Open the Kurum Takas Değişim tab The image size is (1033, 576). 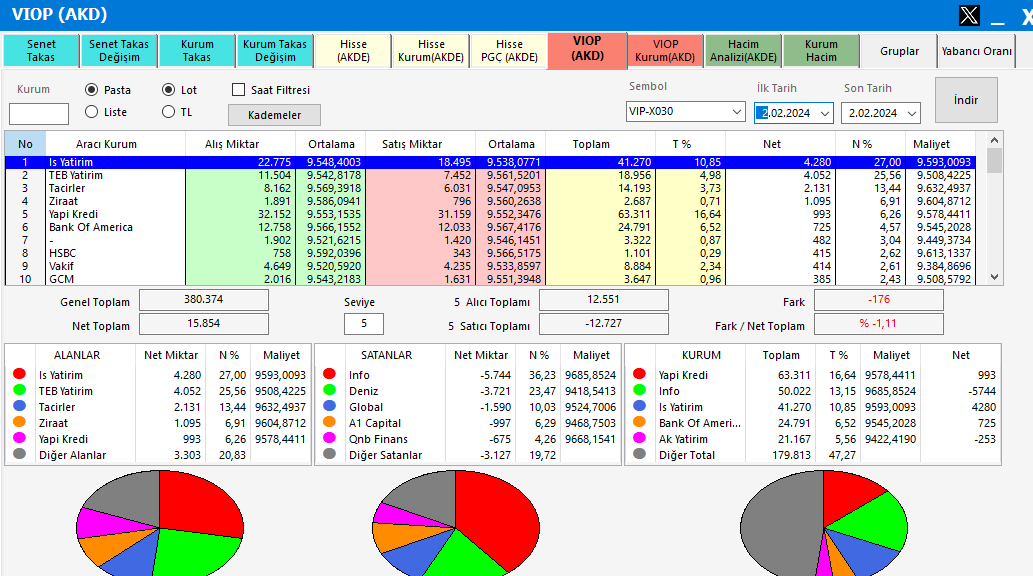point(275,51)
